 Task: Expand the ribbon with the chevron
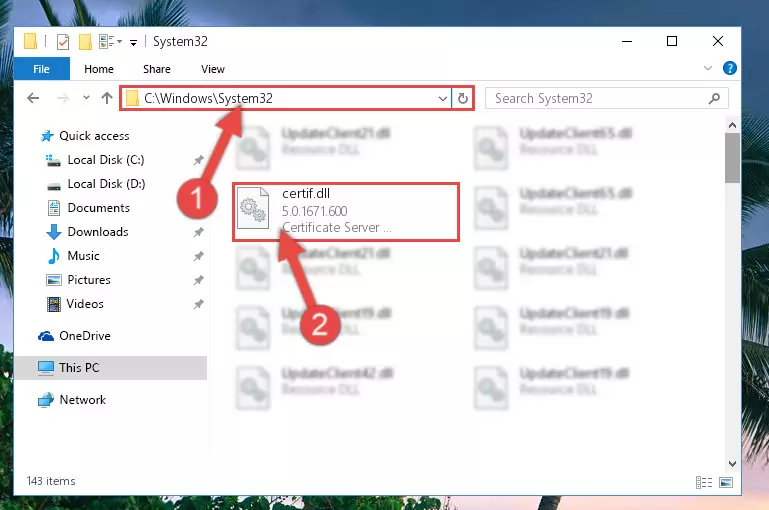tap(708, 68)
